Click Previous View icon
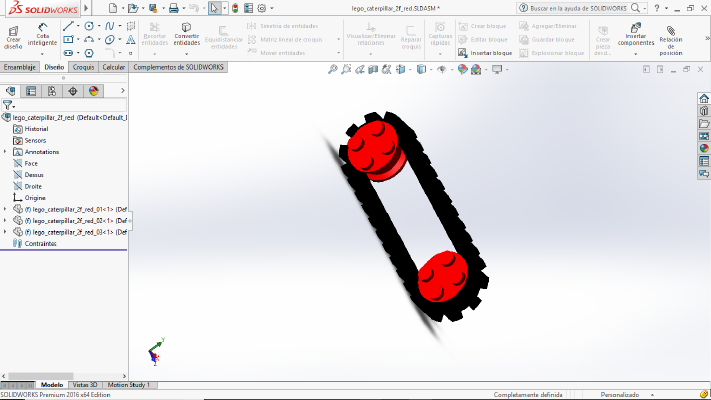Image resolution: width=711 pixels, height=400 pixels. [360, 69]
